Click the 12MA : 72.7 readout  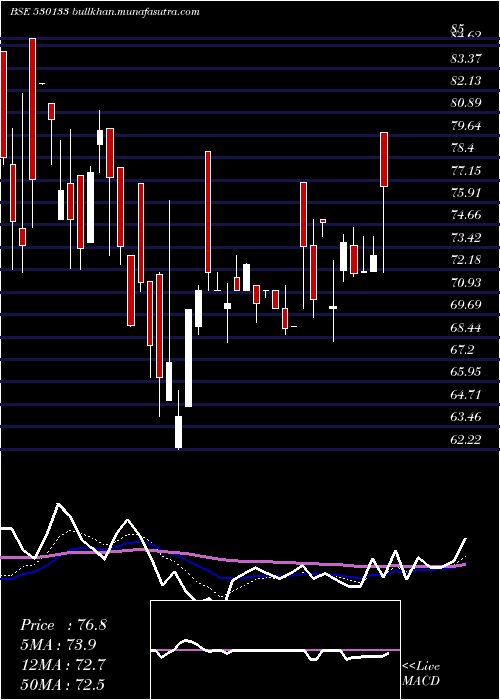click(x=63, y=665)
